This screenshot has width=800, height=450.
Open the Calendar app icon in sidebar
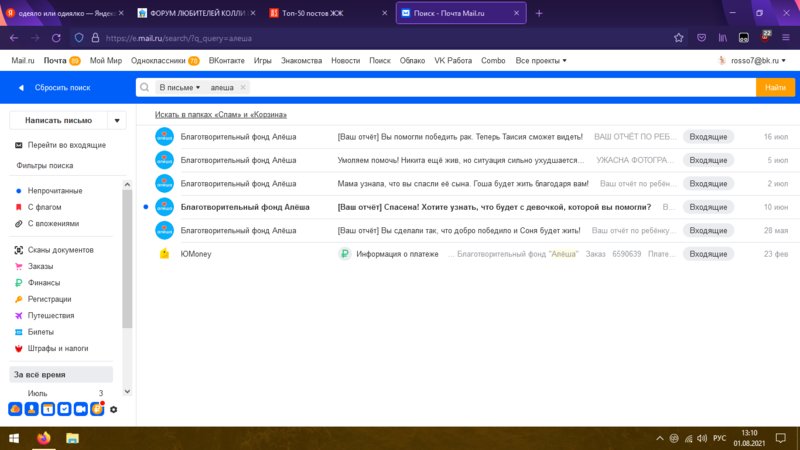point(48,409)
